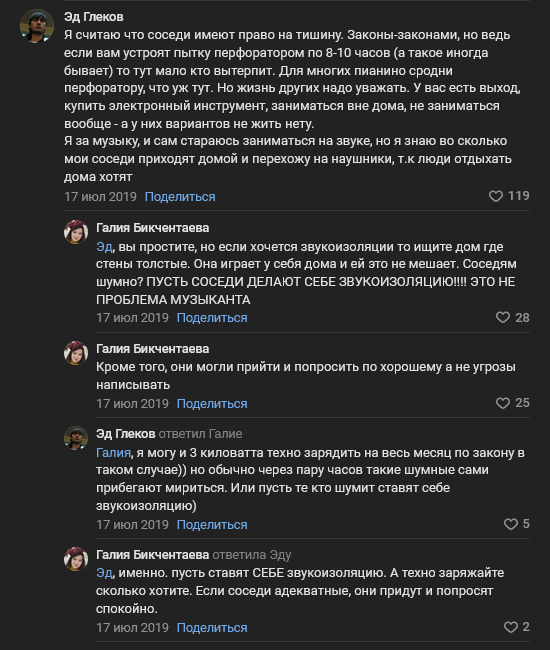
Task: Open Галия Бикчентаева's name on first reply
Action: tap(153, 228)
